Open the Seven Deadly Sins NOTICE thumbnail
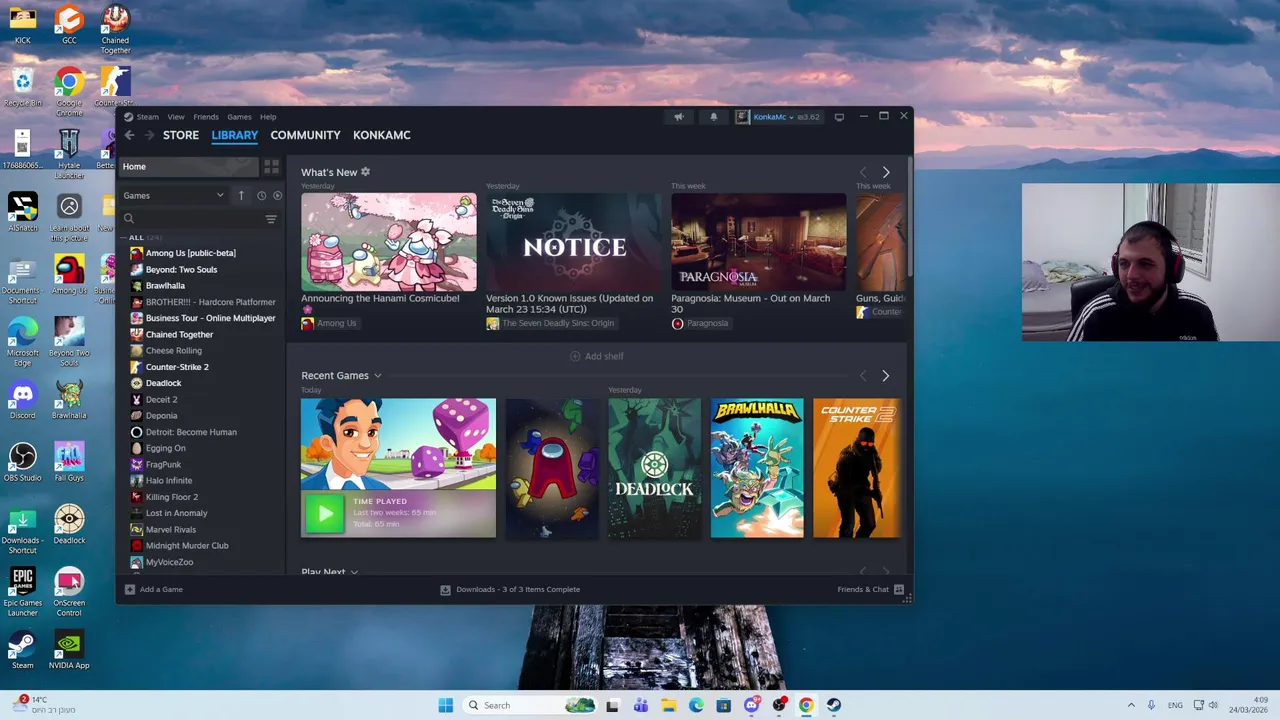This screenshot has height=720, width=1280. [x=574, y=242]
